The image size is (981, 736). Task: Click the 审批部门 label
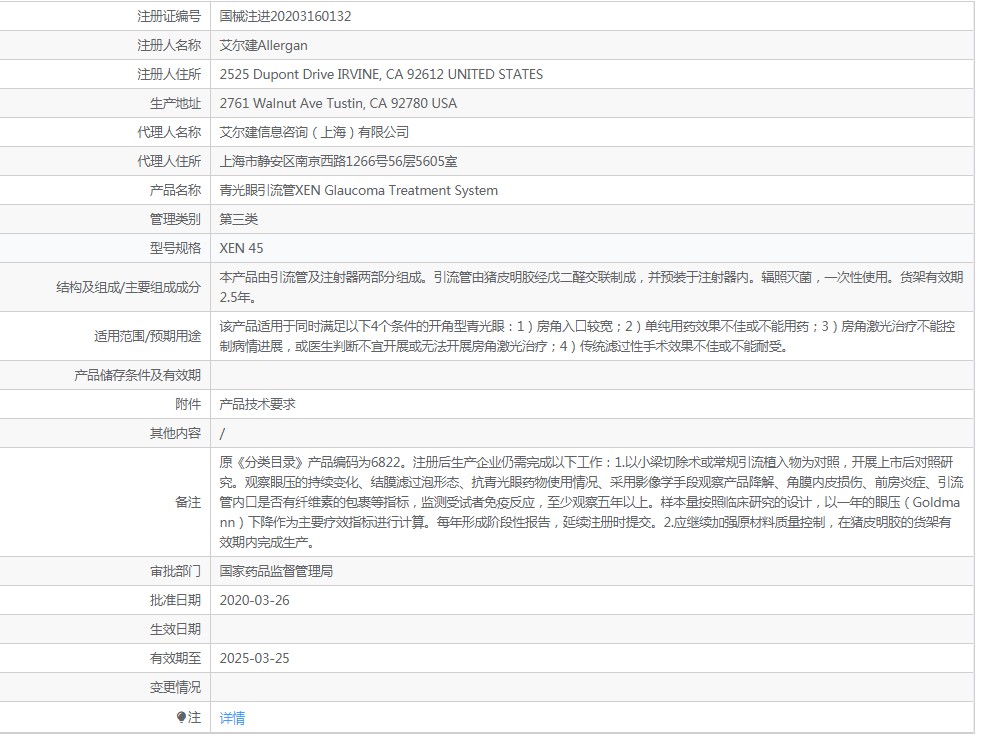pyautogui.click(x=175, y=571)
